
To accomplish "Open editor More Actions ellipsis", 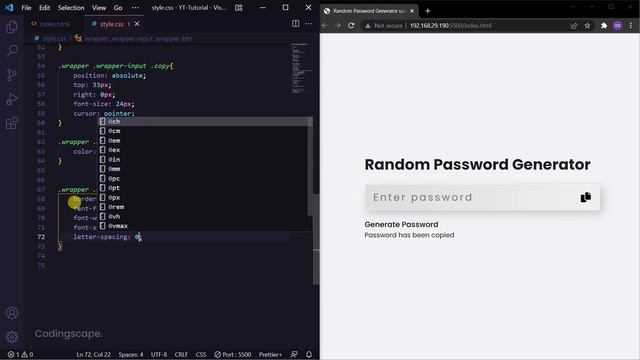I will point(309,24).
